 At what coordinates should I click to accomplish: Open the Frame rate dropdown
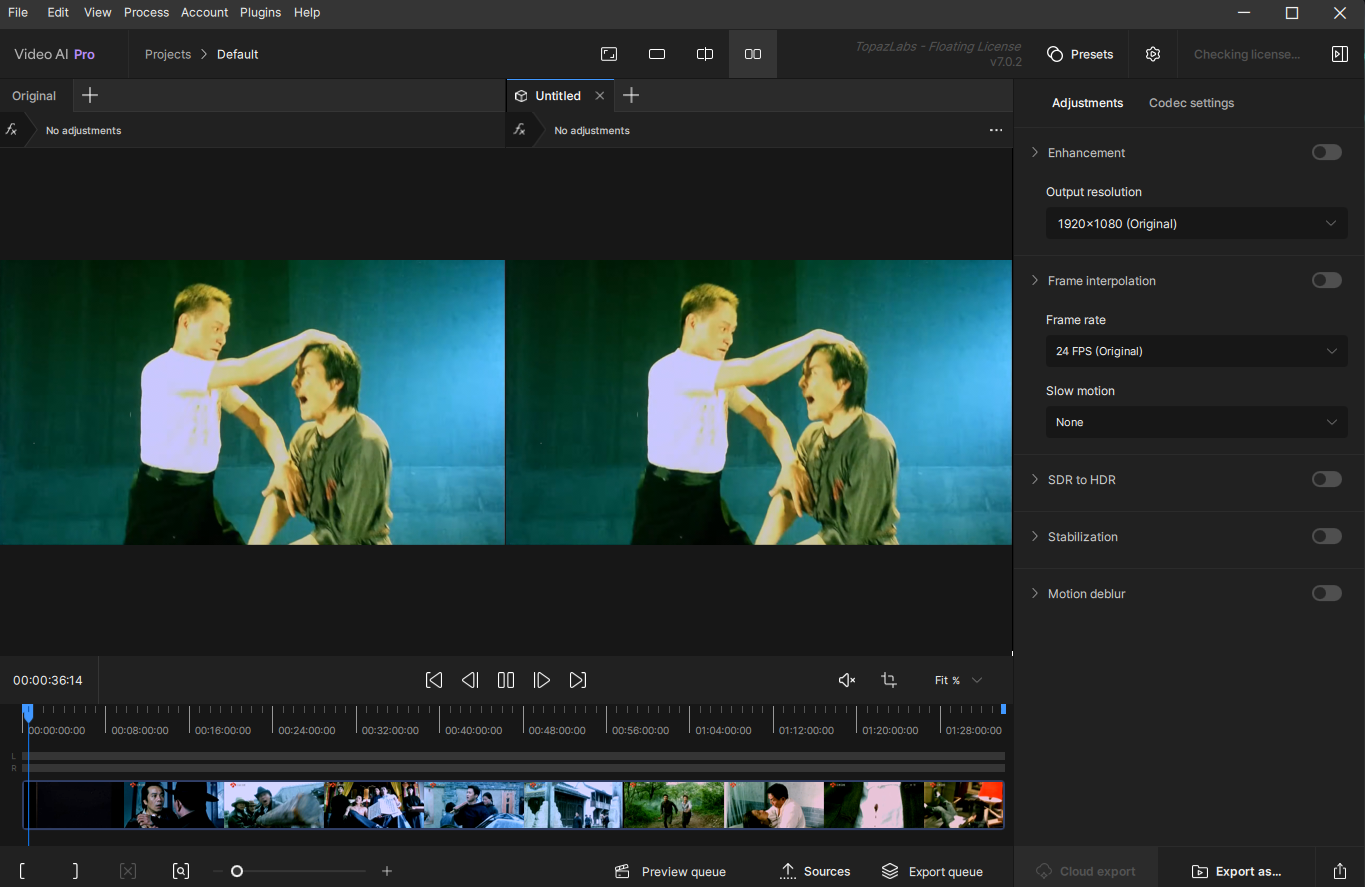(1196, 351)
